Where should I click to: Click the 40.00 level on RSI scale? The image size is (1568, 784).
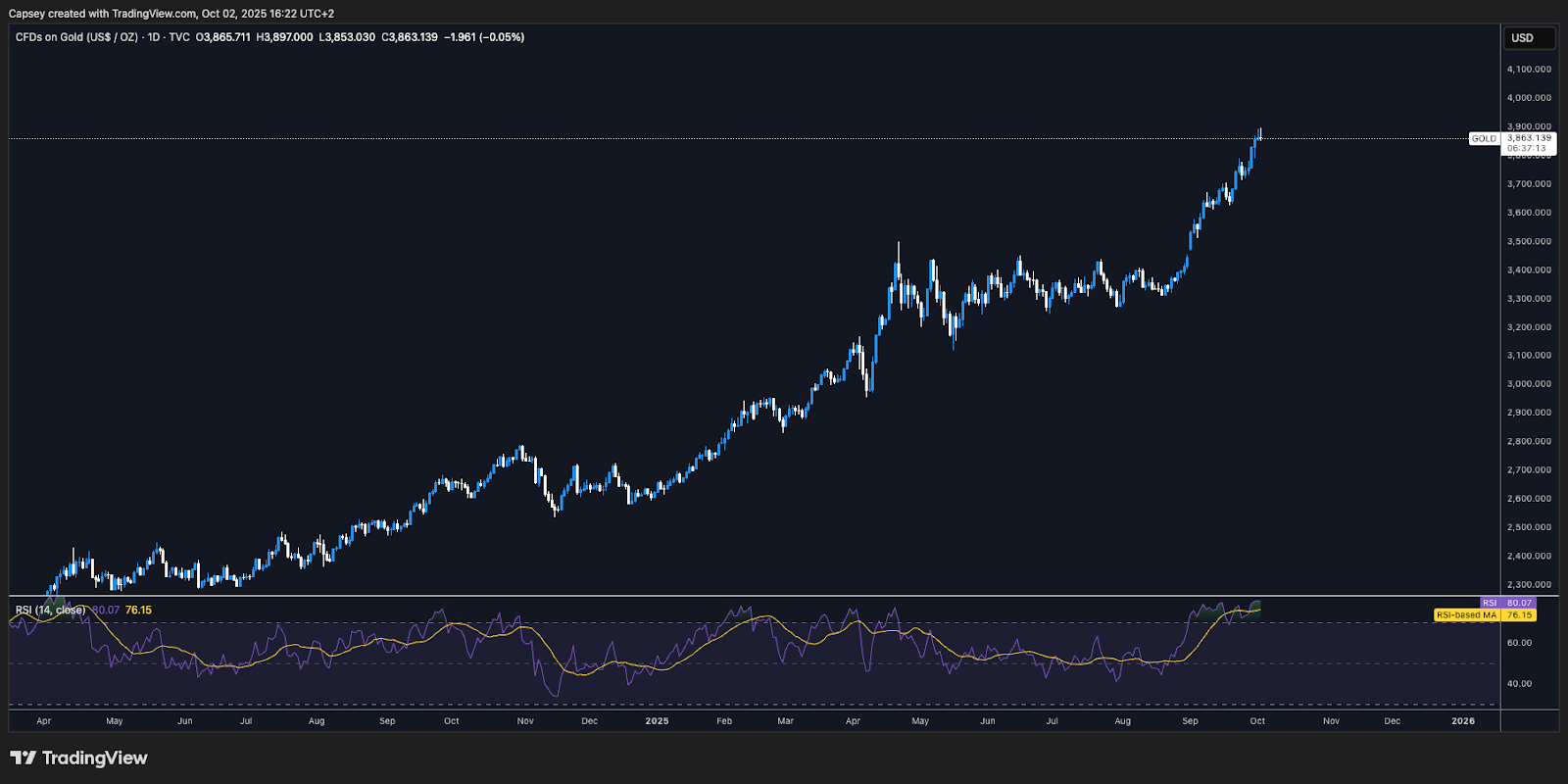tap(1520, 683)
